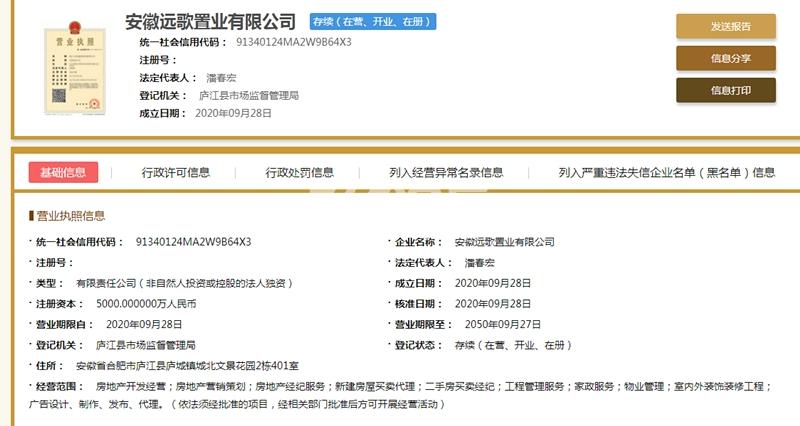Click the 发送报告 button
This screenshot has width=800, height=426.
(726, 27)
